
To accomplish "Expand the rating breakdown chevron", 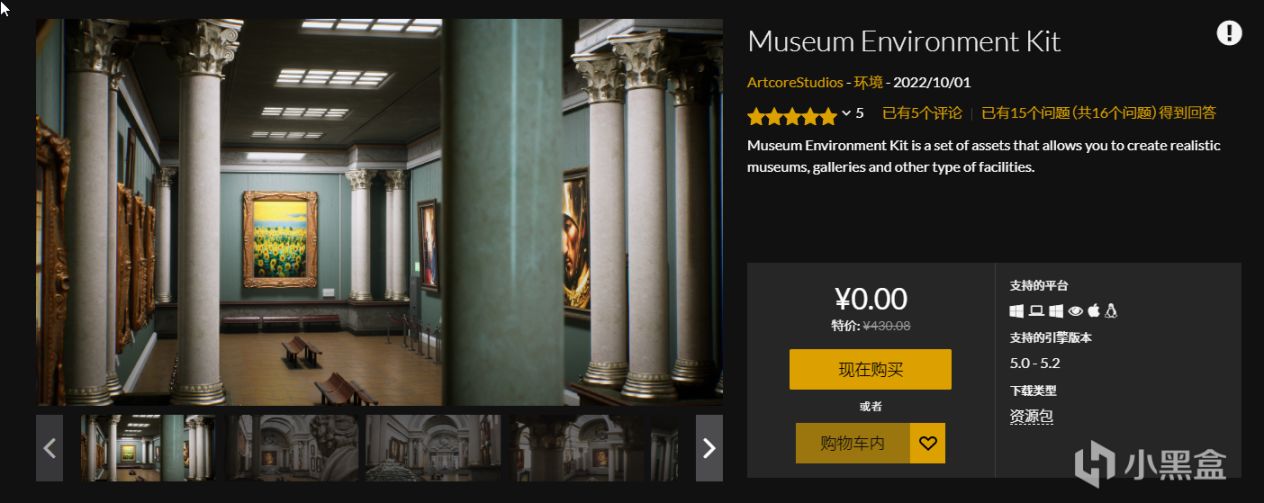I will [x=846, y=113].
